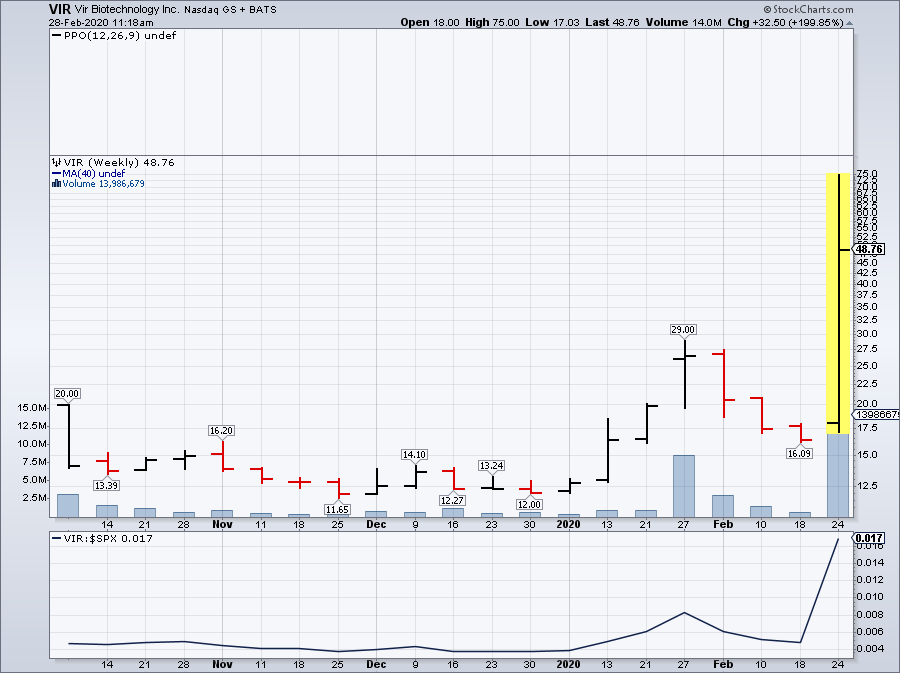Image resolution: width=900 pixels, height=673 pixels.
Task: Click the Vir Biotechnology Inc. company name
Action: pos(127,10)
